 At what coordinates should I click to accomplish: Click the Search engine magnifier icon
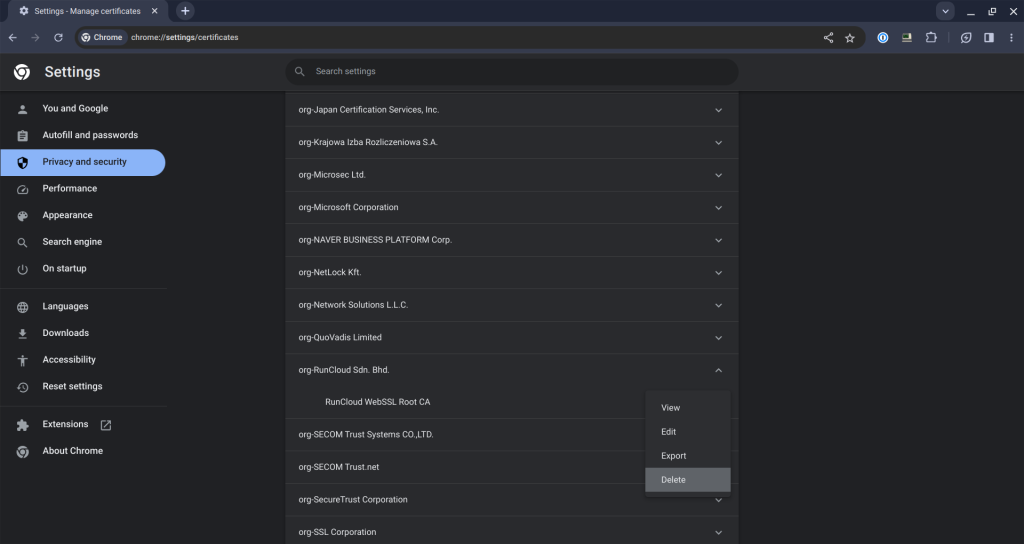[x=22, y=243]
